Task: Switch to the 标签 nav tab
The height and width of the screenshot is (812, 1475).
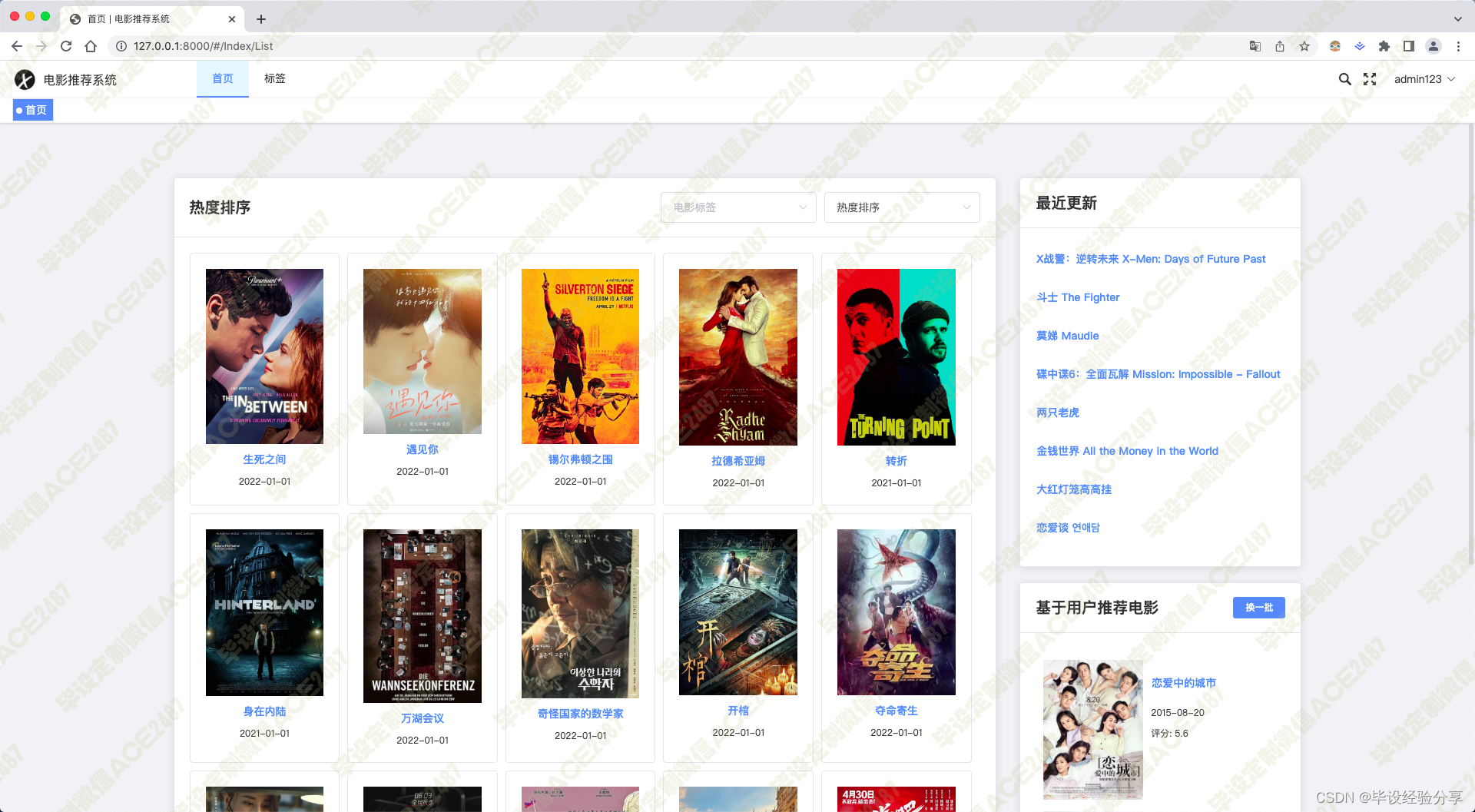Action: (x=275, y=78)
